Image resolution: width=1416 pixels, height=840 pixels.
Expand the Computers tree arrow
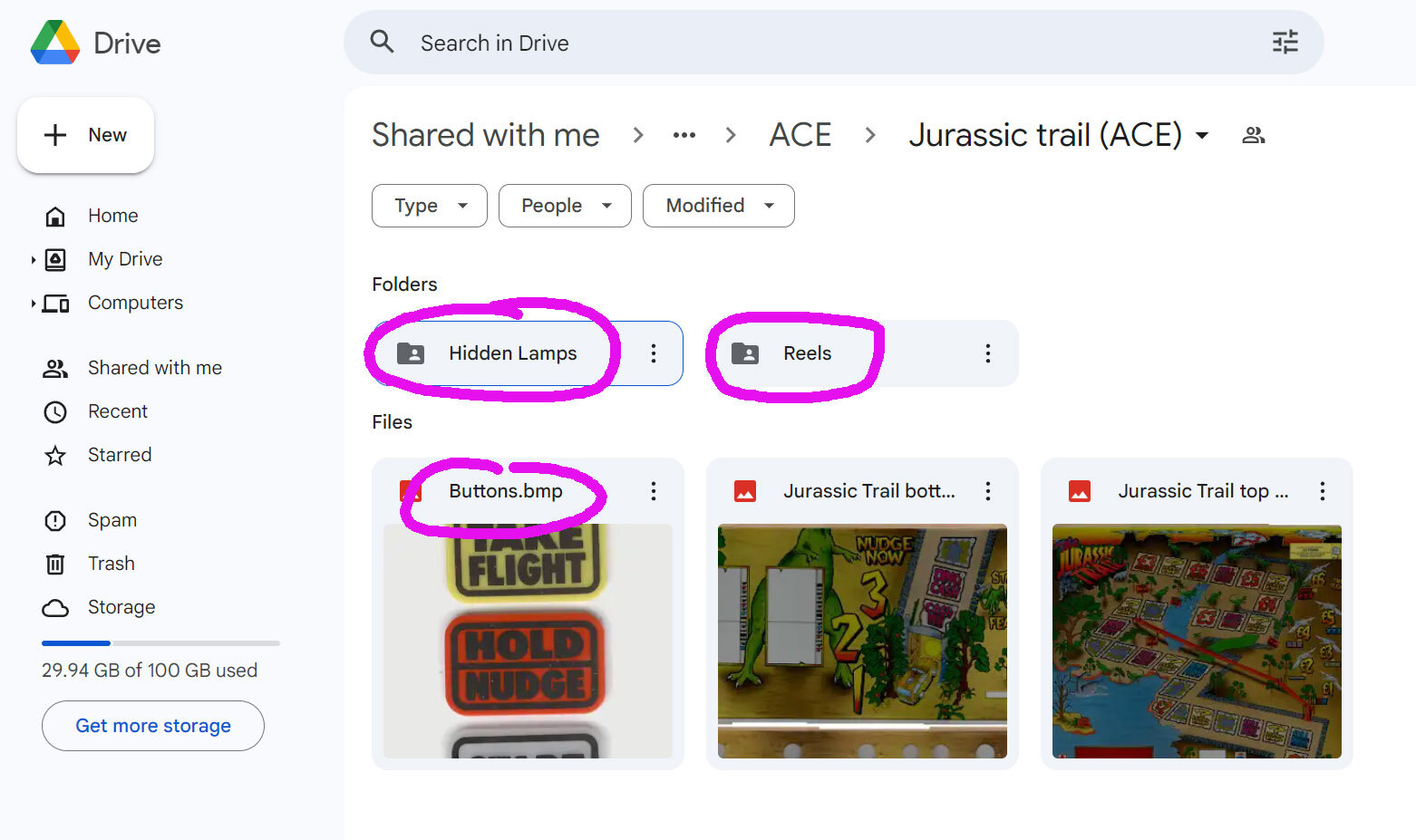pos(34,304)
